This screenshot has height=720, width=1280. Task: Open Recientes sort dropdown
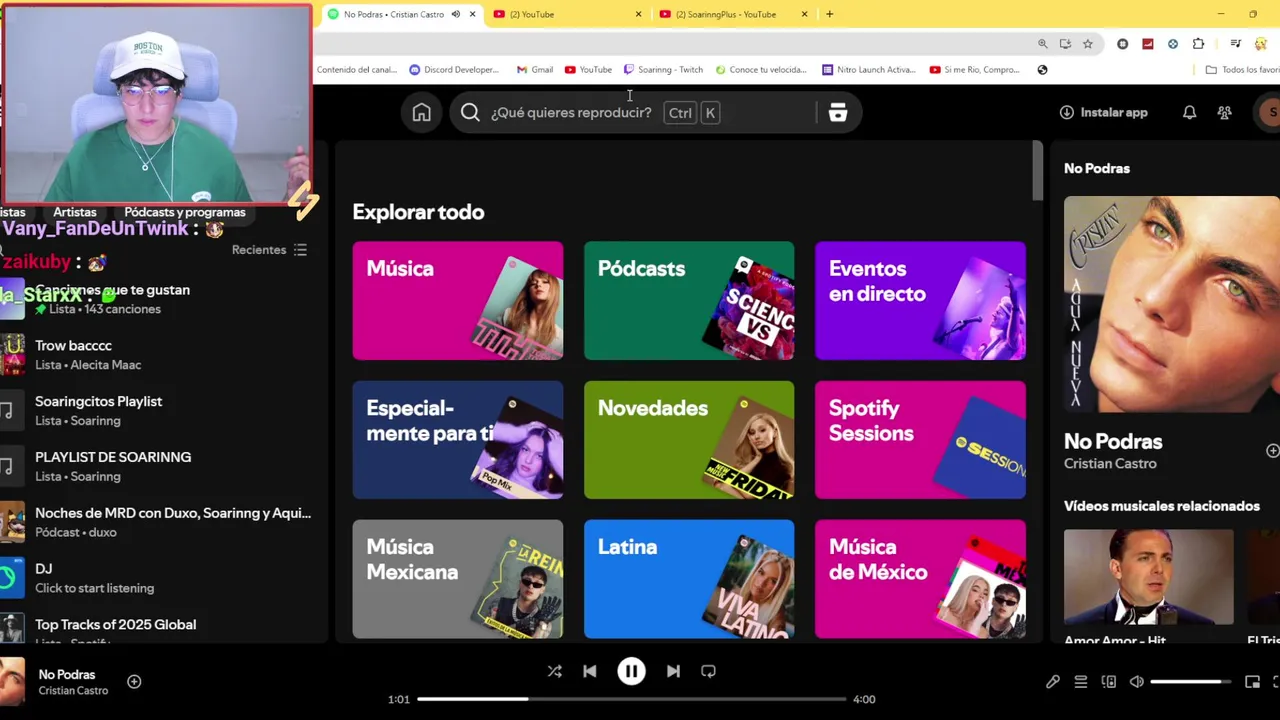269,250
